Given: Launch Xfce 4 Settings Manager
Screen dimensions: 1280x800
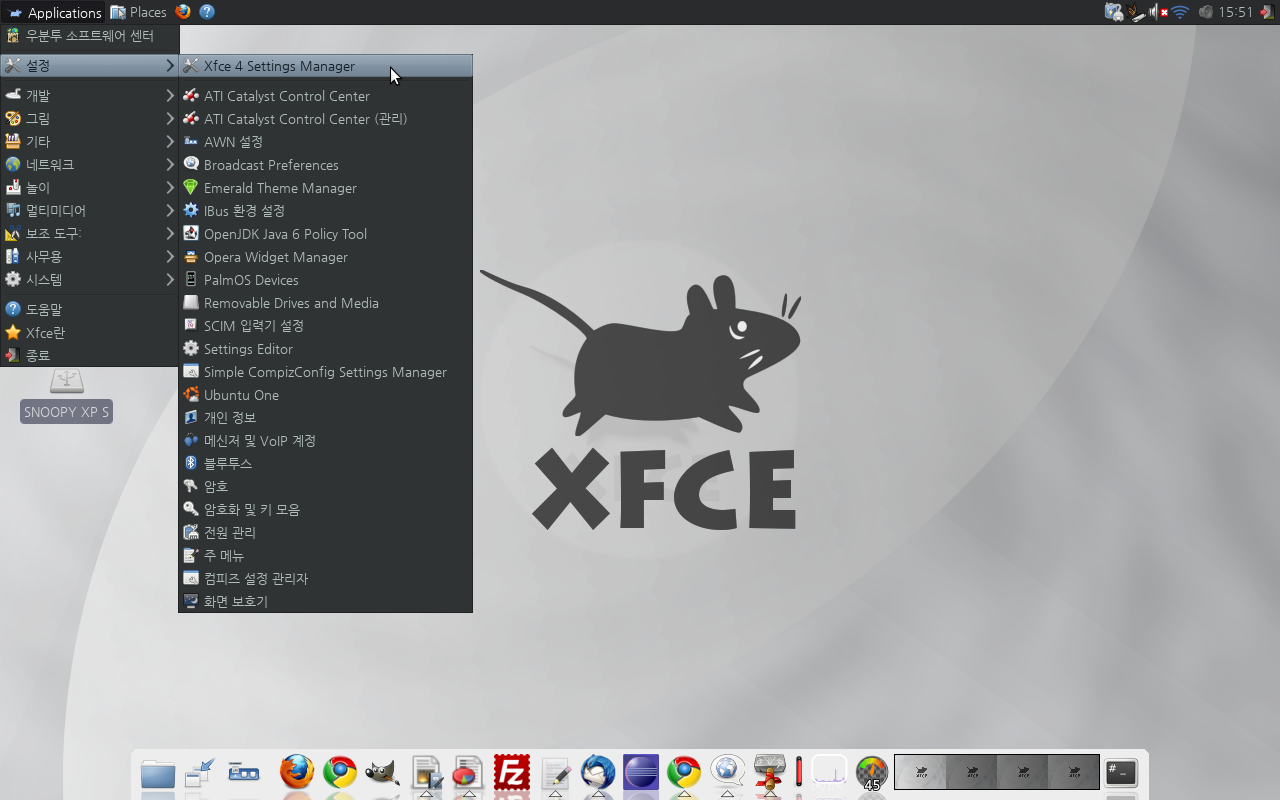Looking at the screenshot, I should 325,66.
